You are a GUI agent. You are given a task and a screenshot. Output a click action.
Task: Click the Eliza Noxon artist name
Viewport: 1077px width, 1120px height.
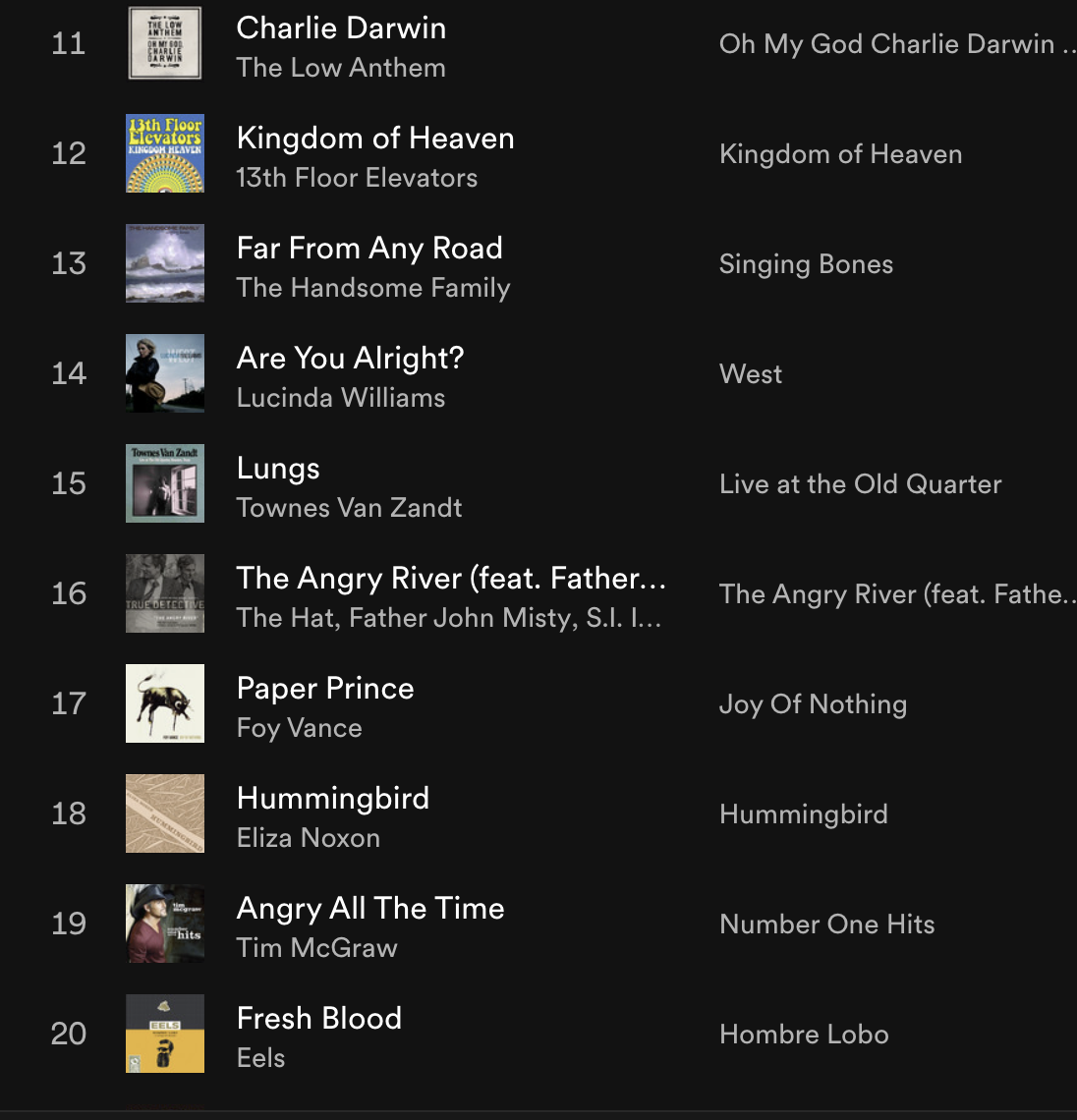(x=308, y=838)
